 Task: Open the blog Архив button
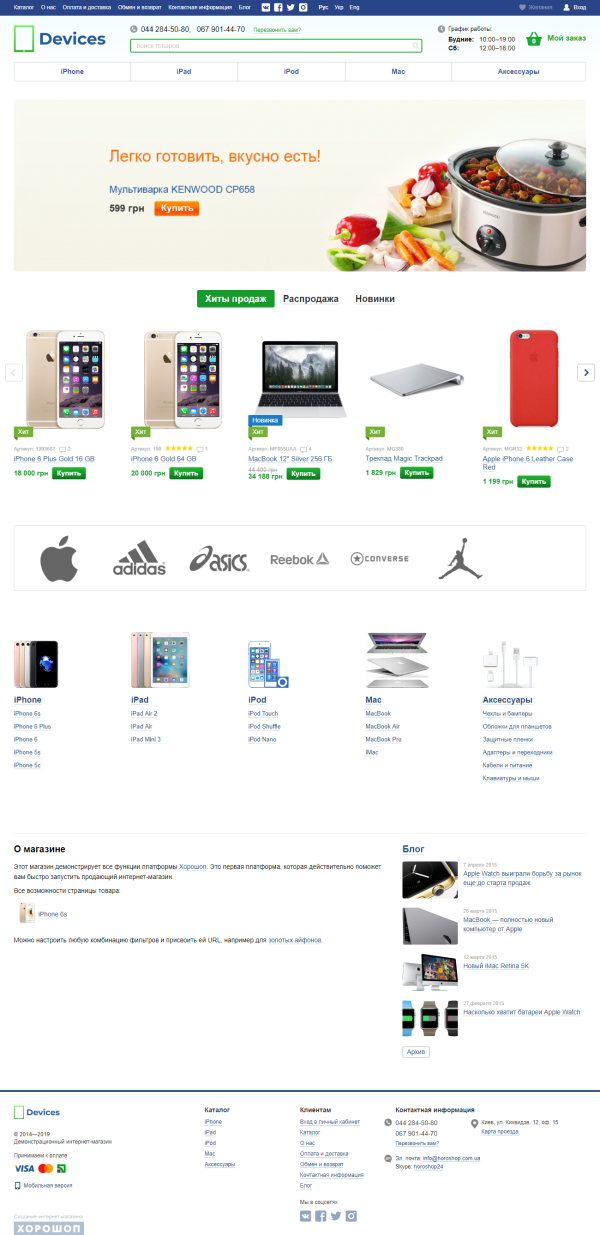[x=416, y=1052]
